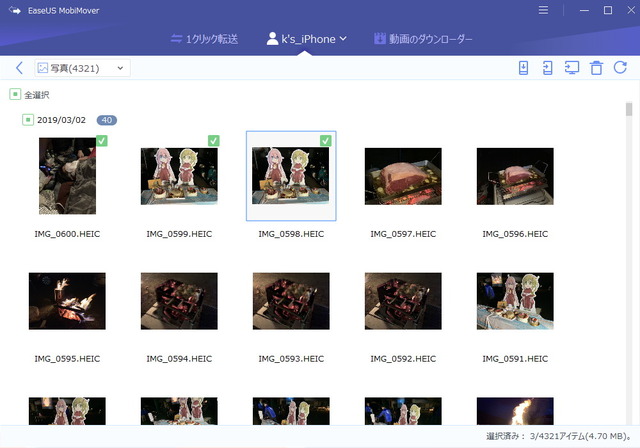Click the 2019/03/02 date label
The height and width of the screenshot is (448, 640).
(61, 120)
